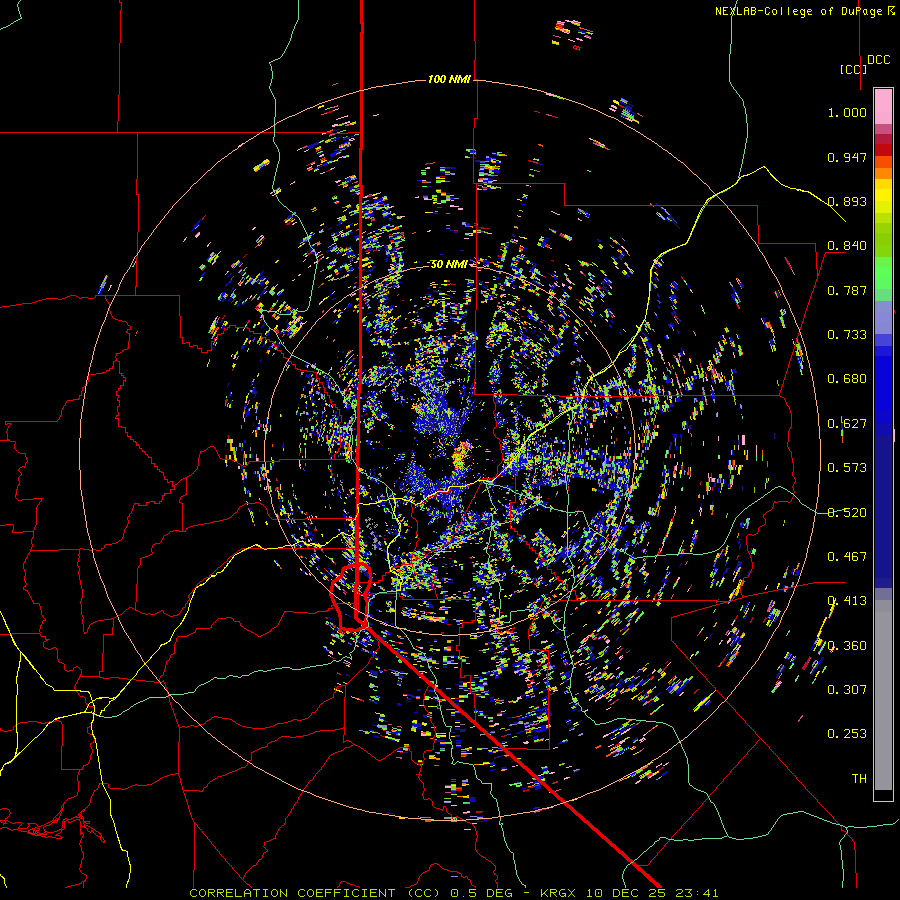Pick the gray color band of the scale

883,695
